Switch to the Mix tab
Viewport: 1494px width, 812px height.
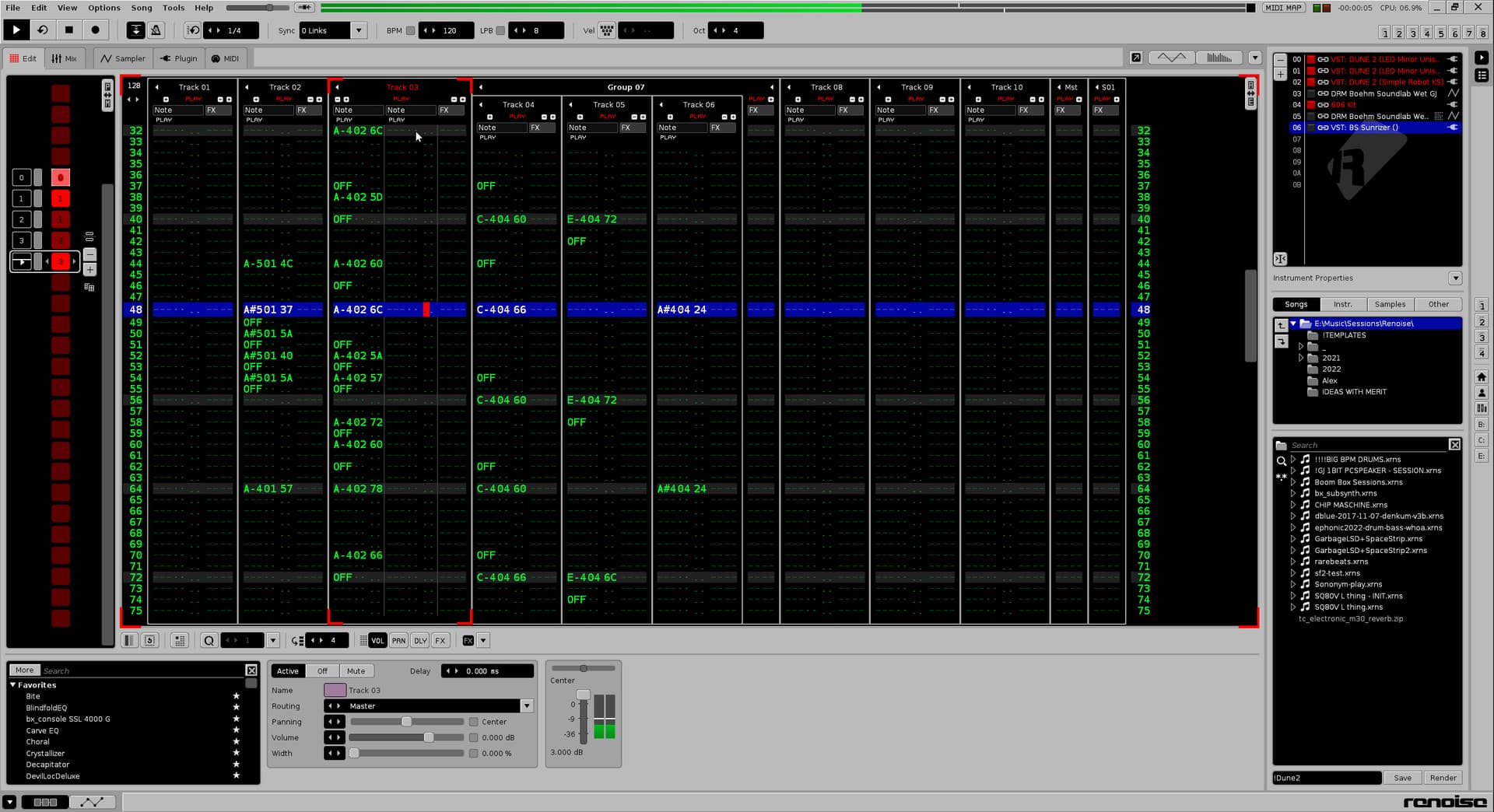click(x=64, y=58)
